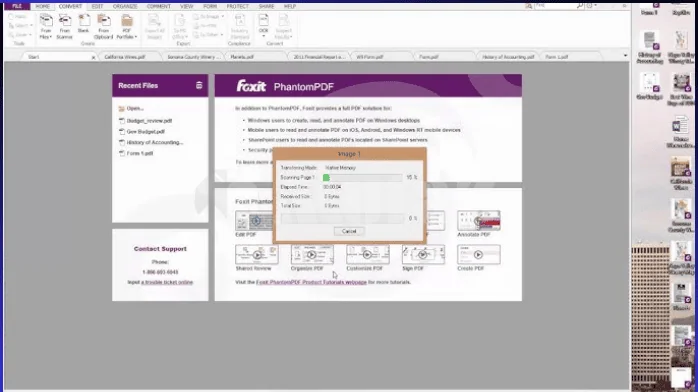Click the trouble ticket online link
The width and height of the screenshot is (698, 392).
coord(167,282)
